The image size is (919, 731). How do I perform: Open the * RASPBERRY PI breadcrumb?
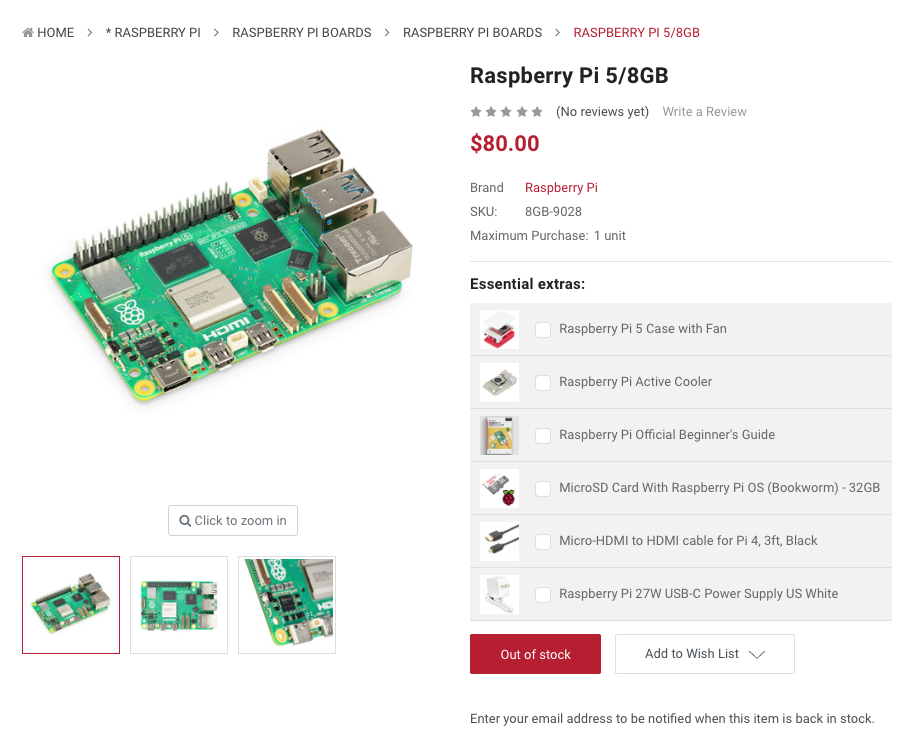point(153,33)
